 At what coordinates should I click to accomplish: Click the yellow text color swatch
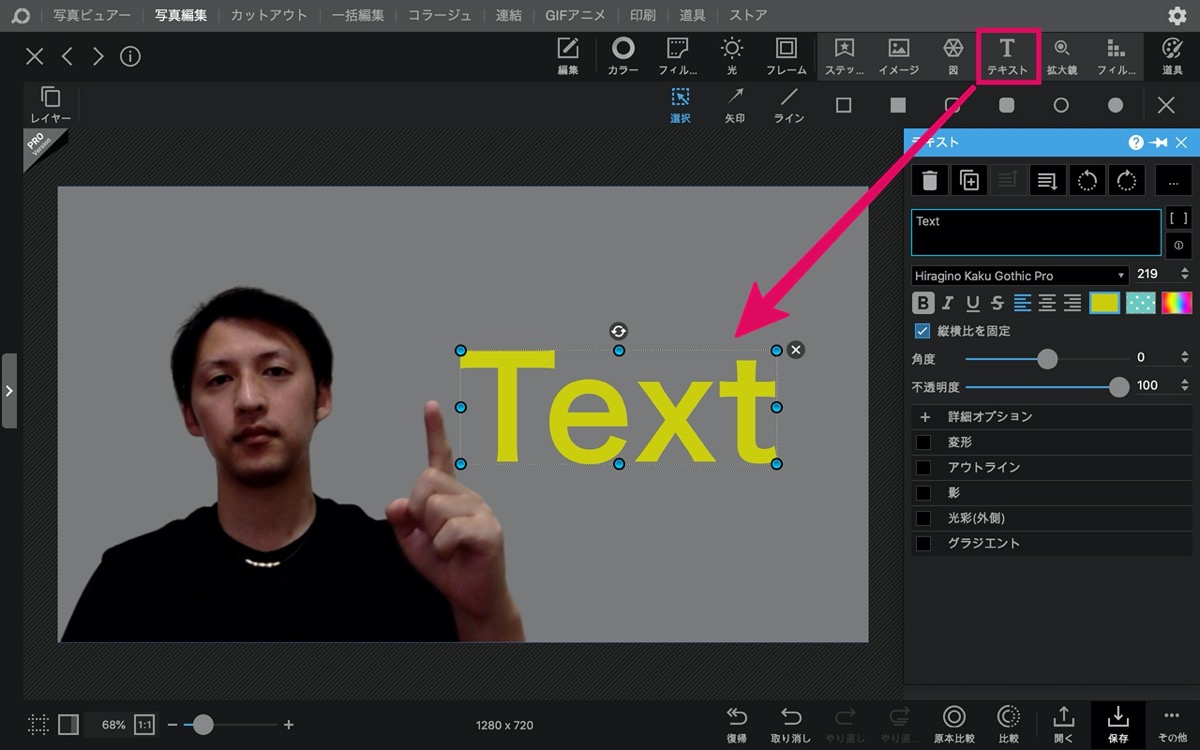point(1104,303)
